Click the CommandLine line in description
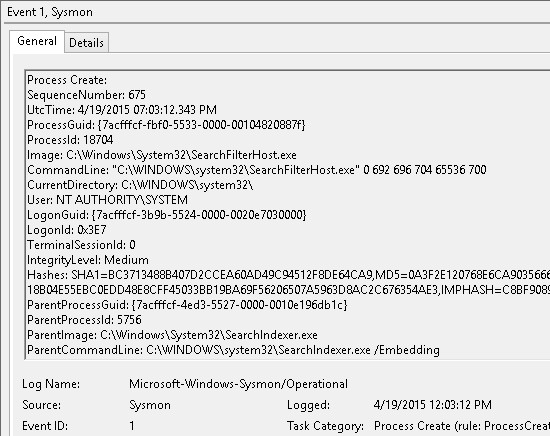This screenshot has height=436, width=550. 257,170
